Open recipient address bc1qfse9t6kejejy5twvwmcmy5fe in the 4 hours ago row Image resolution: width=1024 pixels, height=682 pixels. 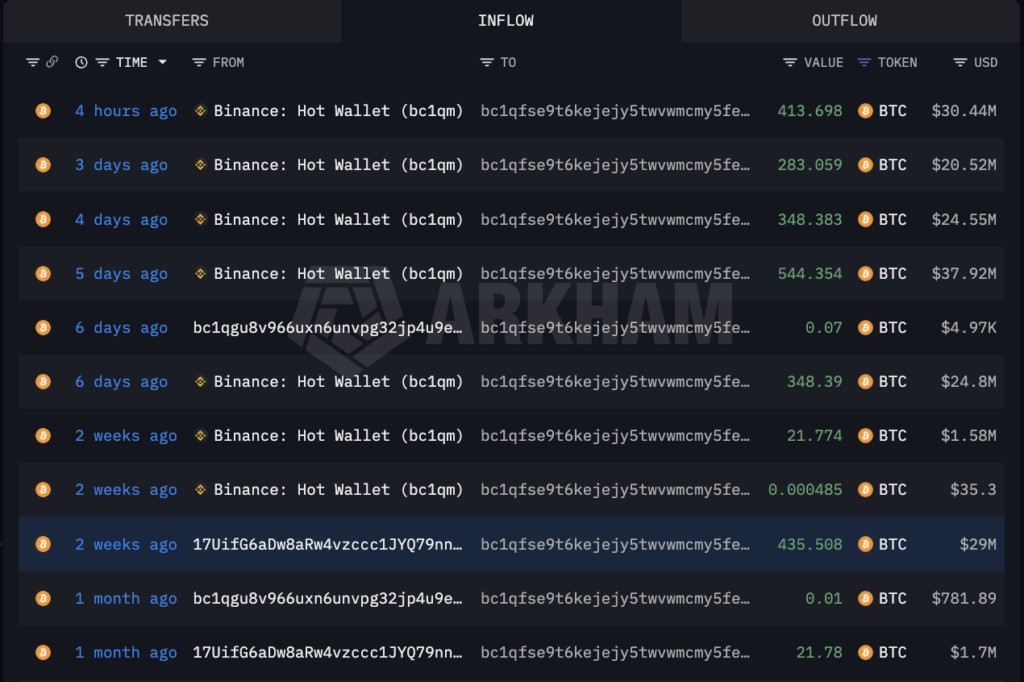pyautogui.click(x=615, y=111)
